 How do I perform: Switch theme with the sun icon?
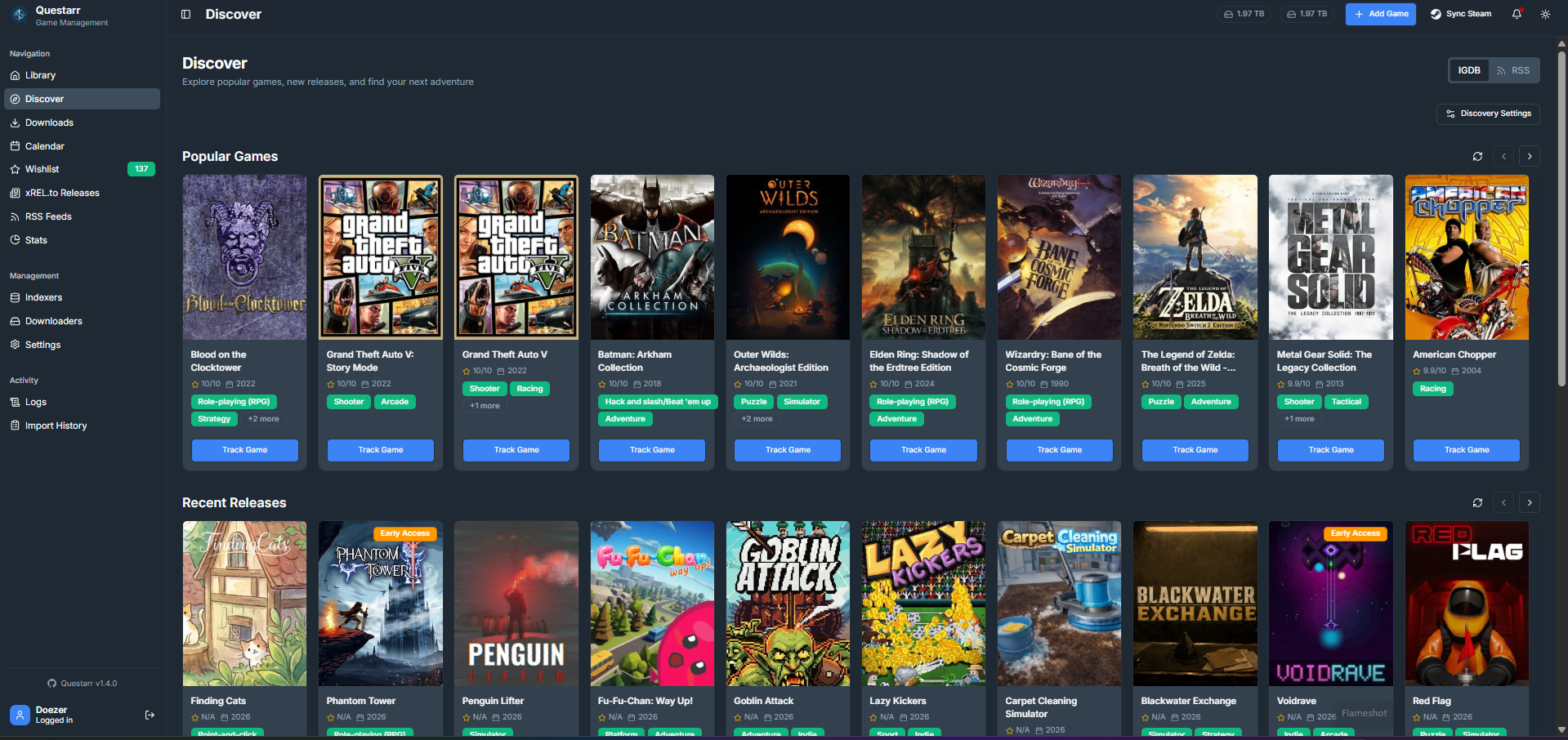point(1545,14)
